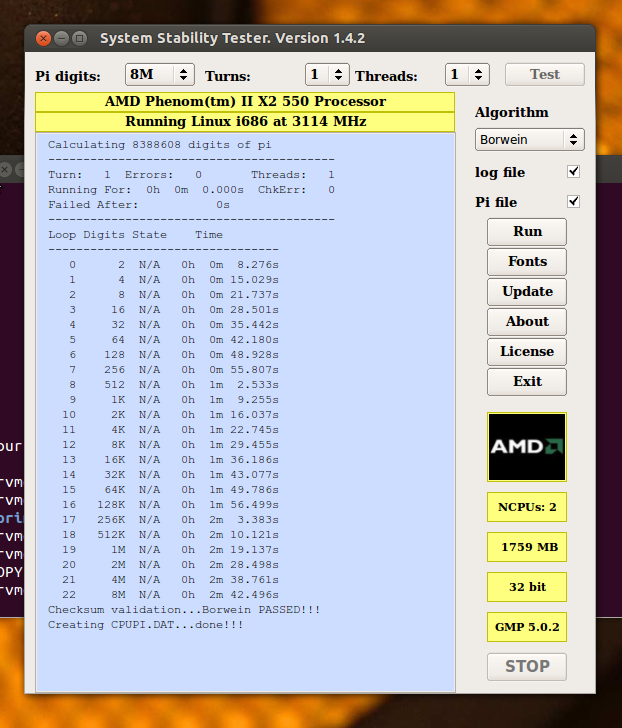This screenshot has width=622, height=728.
Task: Click the NCPUs: 2 info box
Action: pyautogui.click(x=527, y=507)
